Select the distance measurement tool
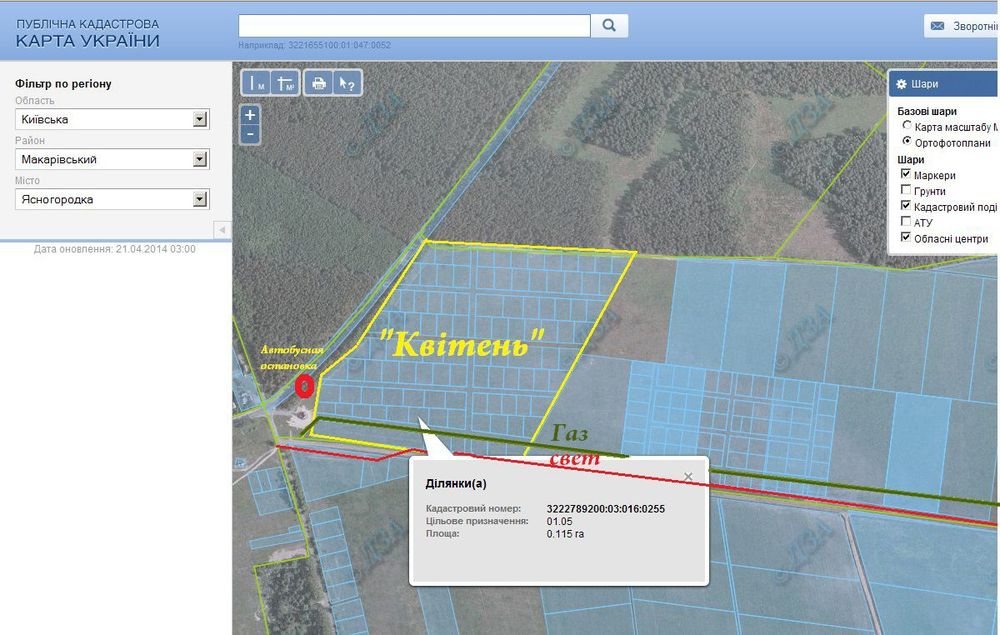The width and height of the screenshot is (1000, 635). [256, 83]
